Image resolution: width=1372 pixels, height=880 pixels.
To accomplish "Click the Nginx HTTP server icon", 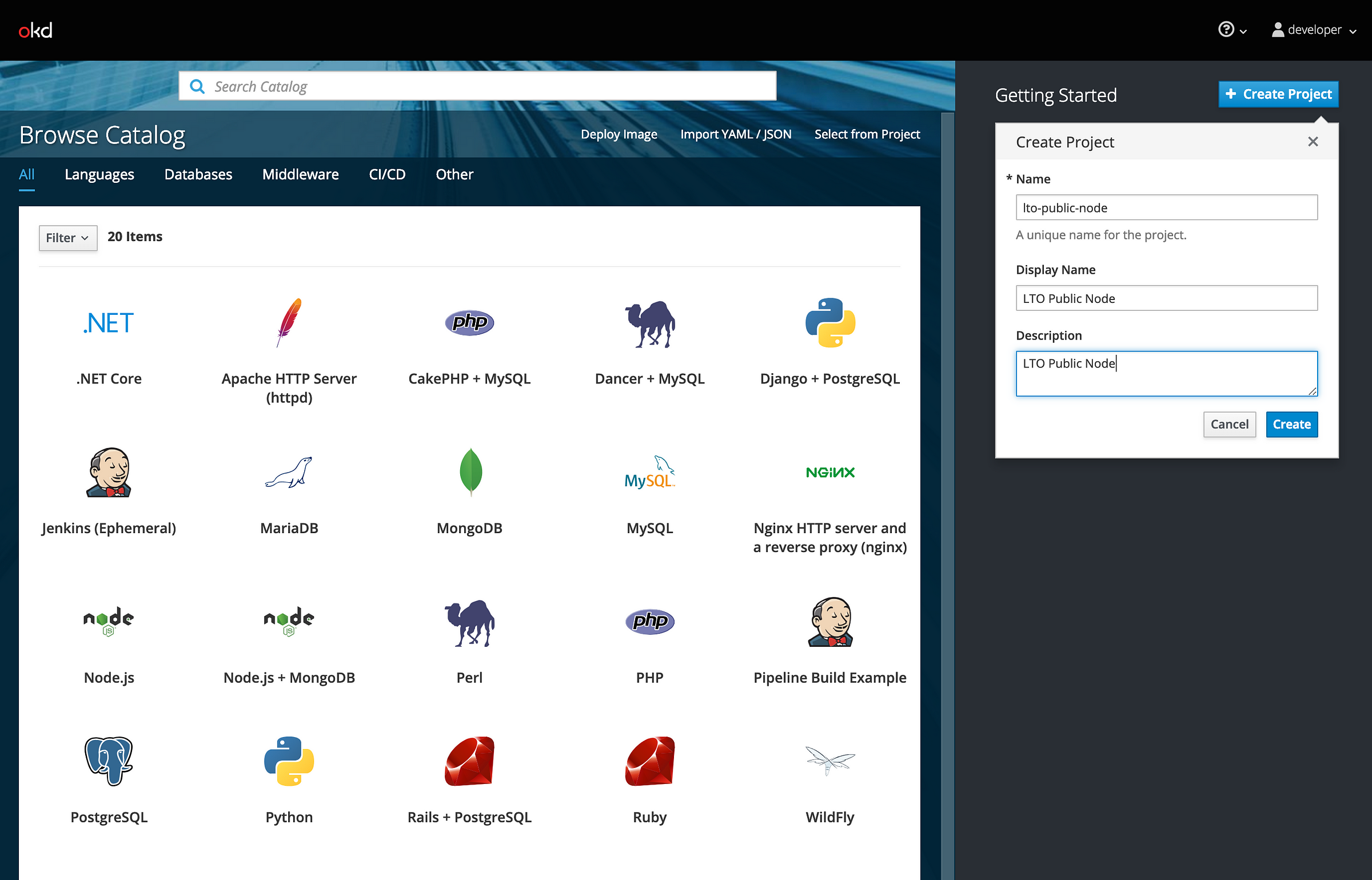I will point(830,472).
